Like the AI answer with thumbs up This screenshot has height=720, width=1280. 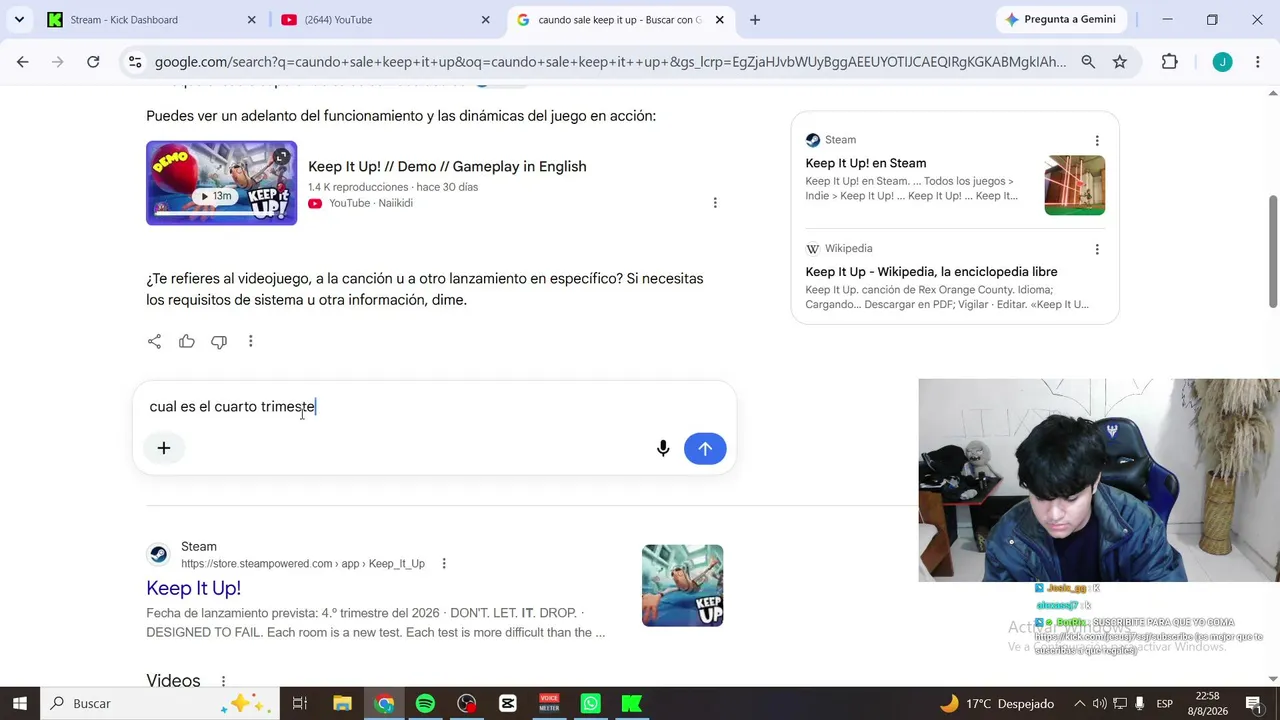pyautogui.click(x=186, y=342)
